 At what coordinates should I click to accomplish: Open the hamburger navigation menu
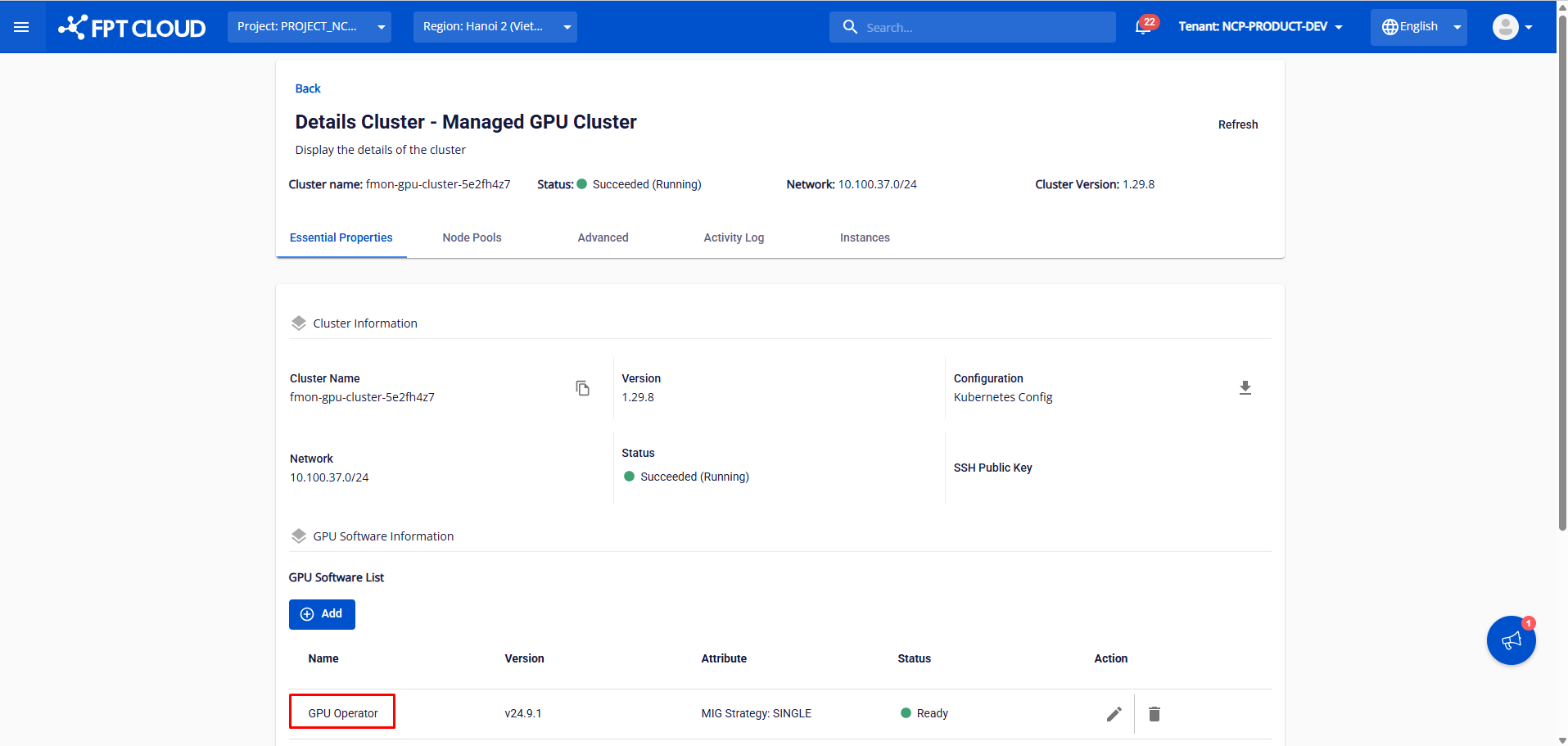click(x=22, y=27)
